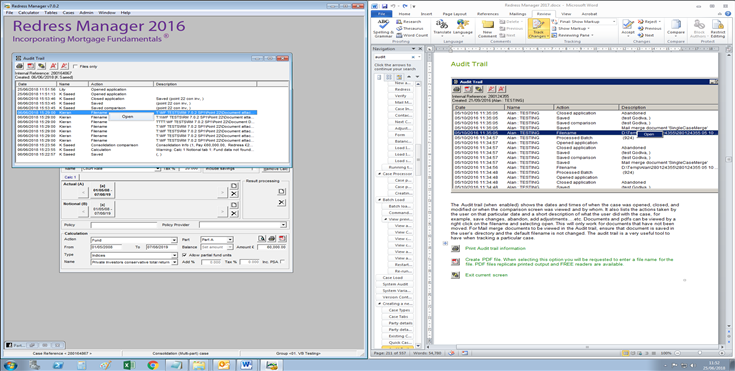Choose Open from the Audit Trail context menu

click(128, 116)
